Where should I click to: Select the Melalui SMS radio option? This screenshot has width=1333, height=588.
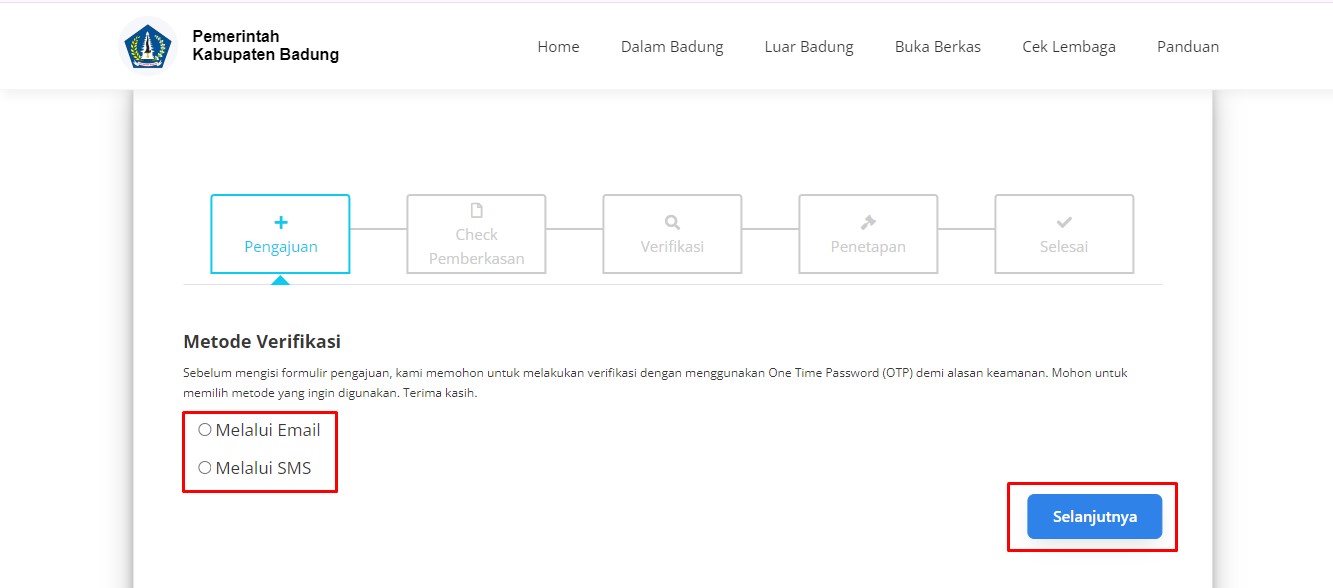point(205,467)
